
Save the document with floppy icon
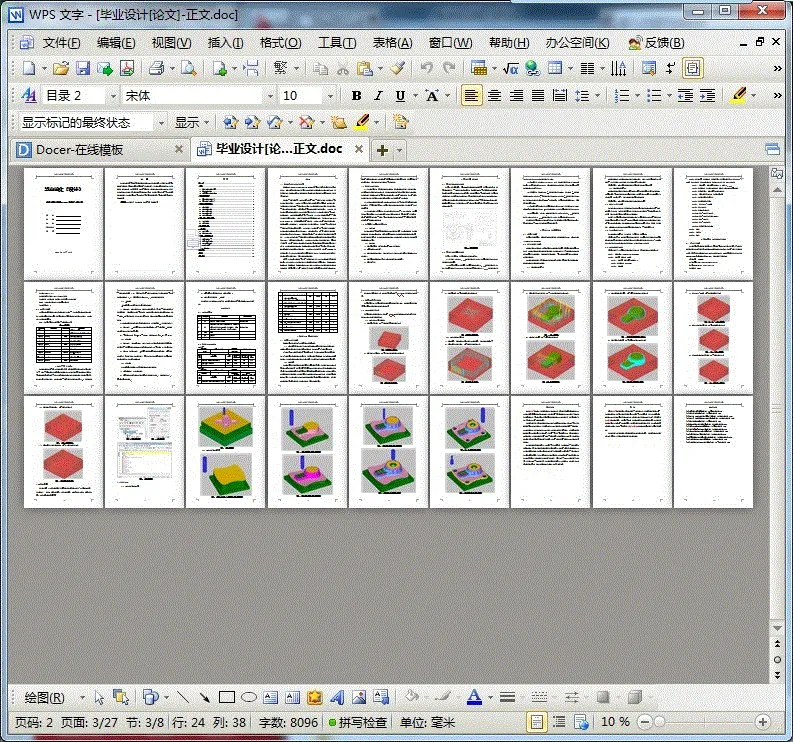click(83, 68)
